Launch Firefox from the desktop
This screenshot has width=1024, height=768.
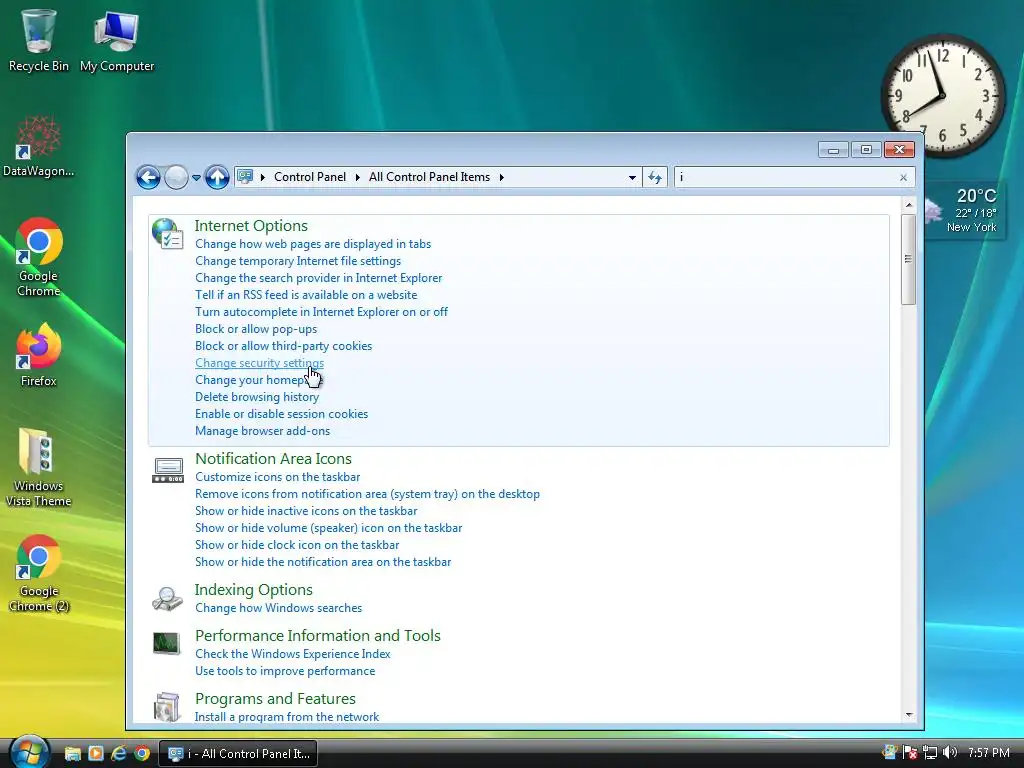click(x=39, y=355)
